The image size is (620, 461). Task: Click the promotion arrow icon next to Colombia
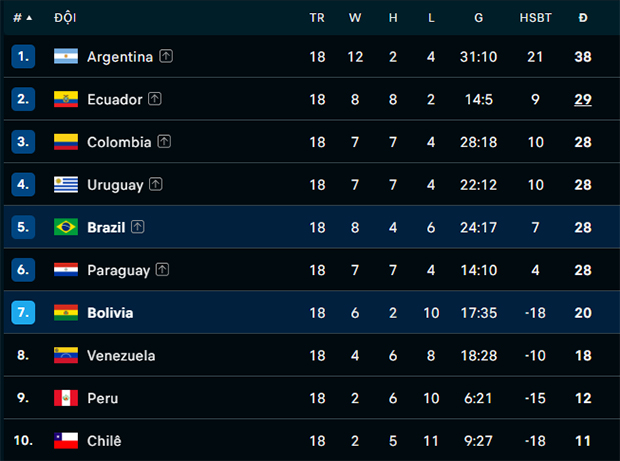click(164, 141)
